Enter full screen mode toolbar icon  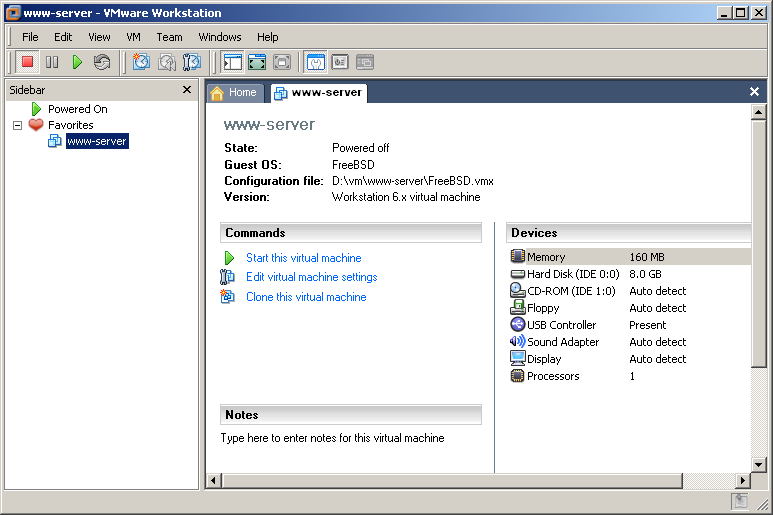pyautogui.click(x=281, y=62)
